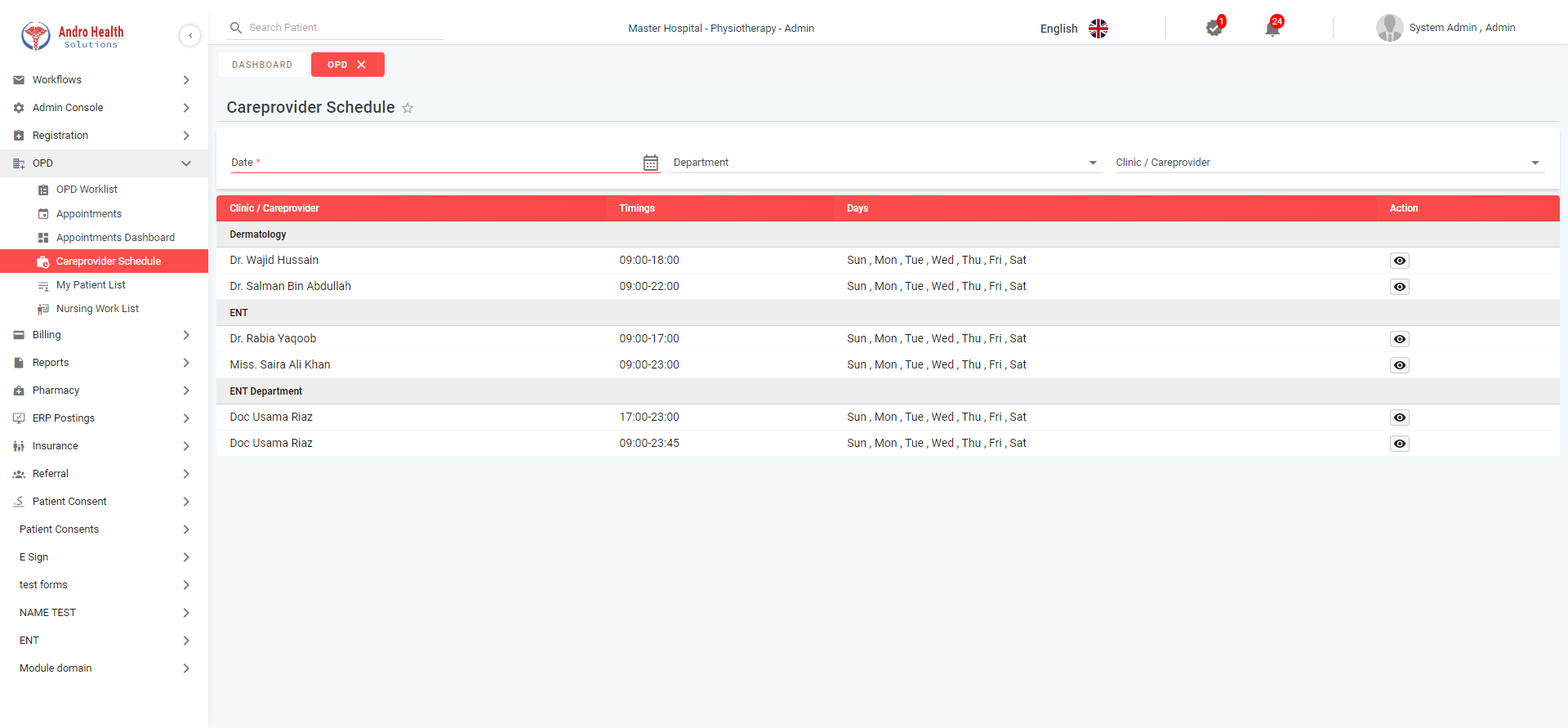
Task: Switch to the Dashboard tab
Action: tap(262, 65)
